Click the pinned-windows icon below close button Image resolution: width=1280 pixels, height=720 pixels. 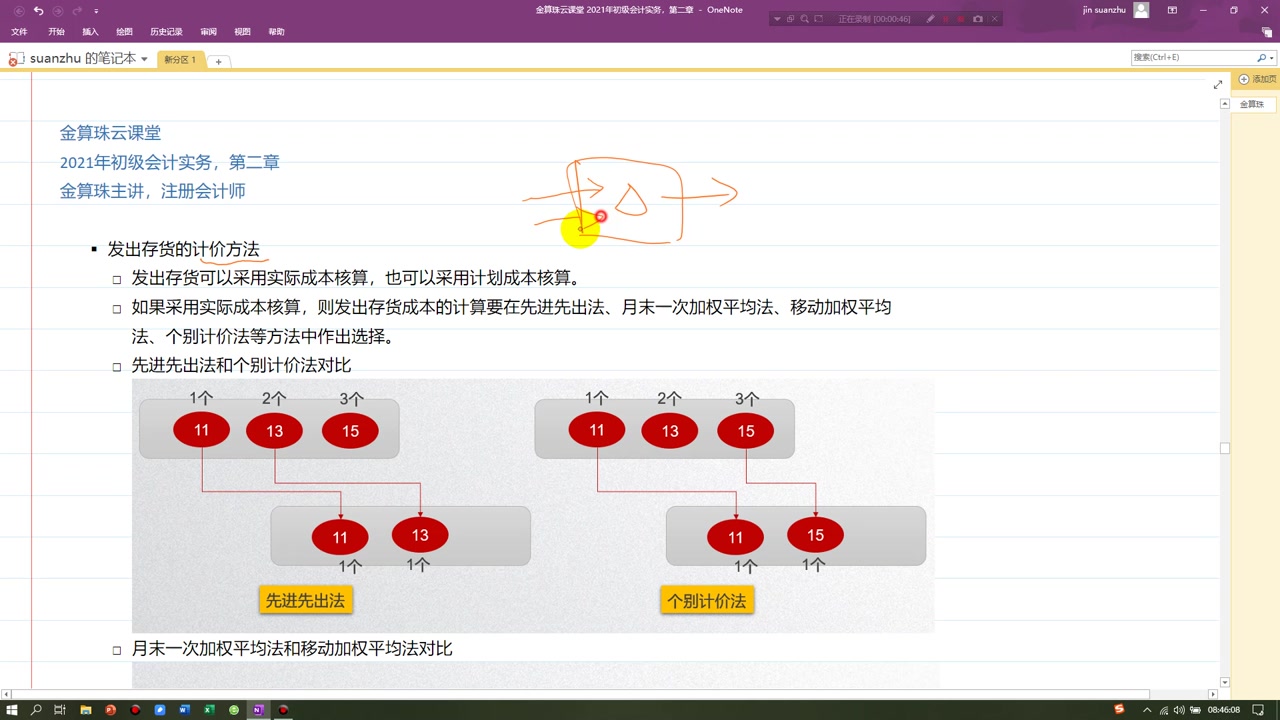click(1268, 32)
